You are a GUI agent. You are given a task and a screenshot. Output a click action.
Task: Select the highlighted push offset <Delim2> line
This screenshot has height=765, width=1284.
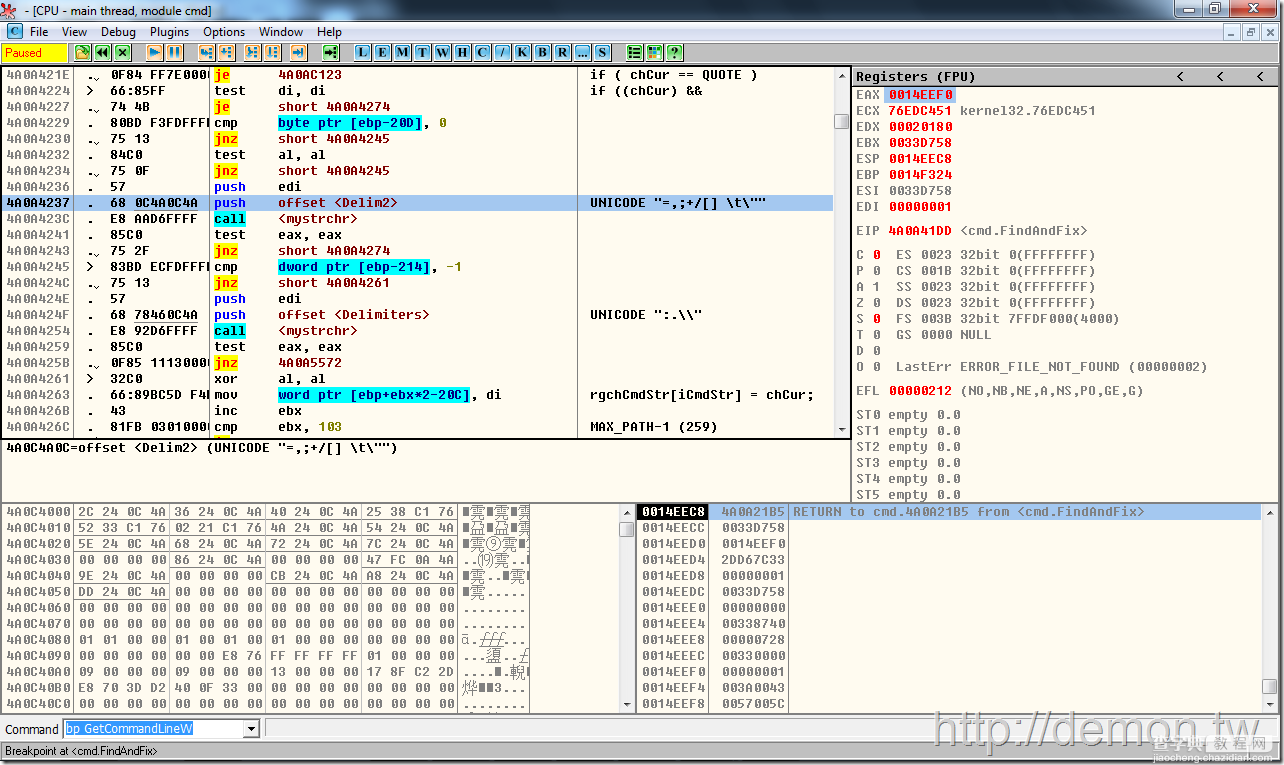pos(418,203)
